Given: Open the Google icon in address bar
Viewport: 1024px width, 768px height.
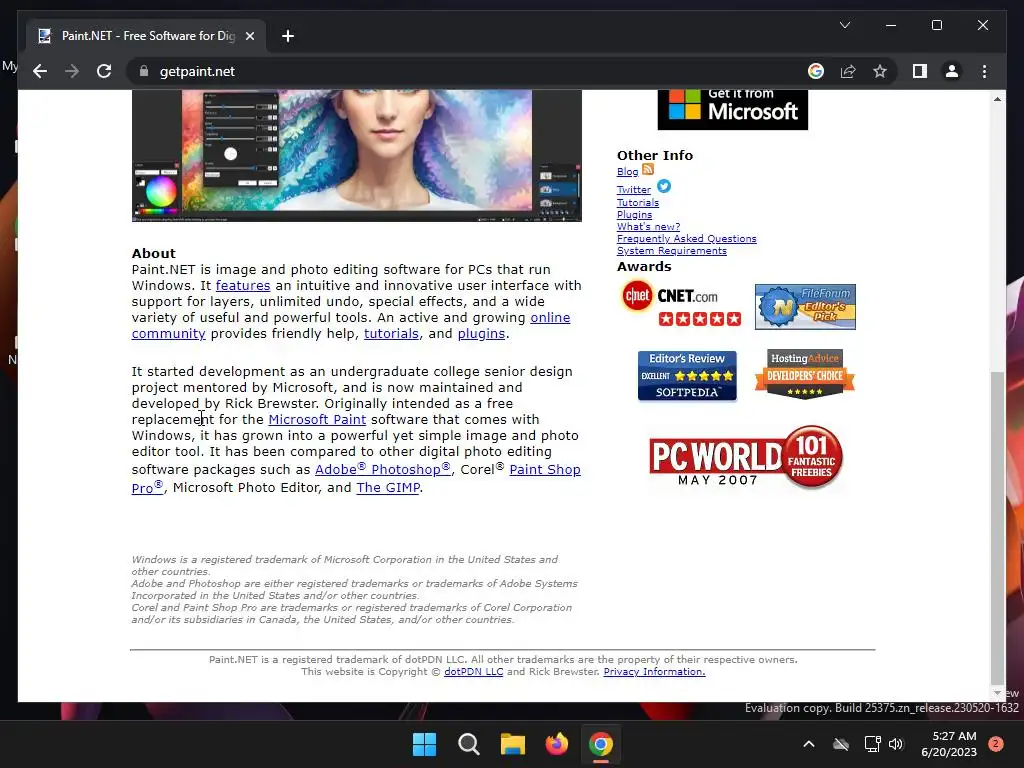Looking at the screenshot, I should pyautogui.click(x=816, y=71).
